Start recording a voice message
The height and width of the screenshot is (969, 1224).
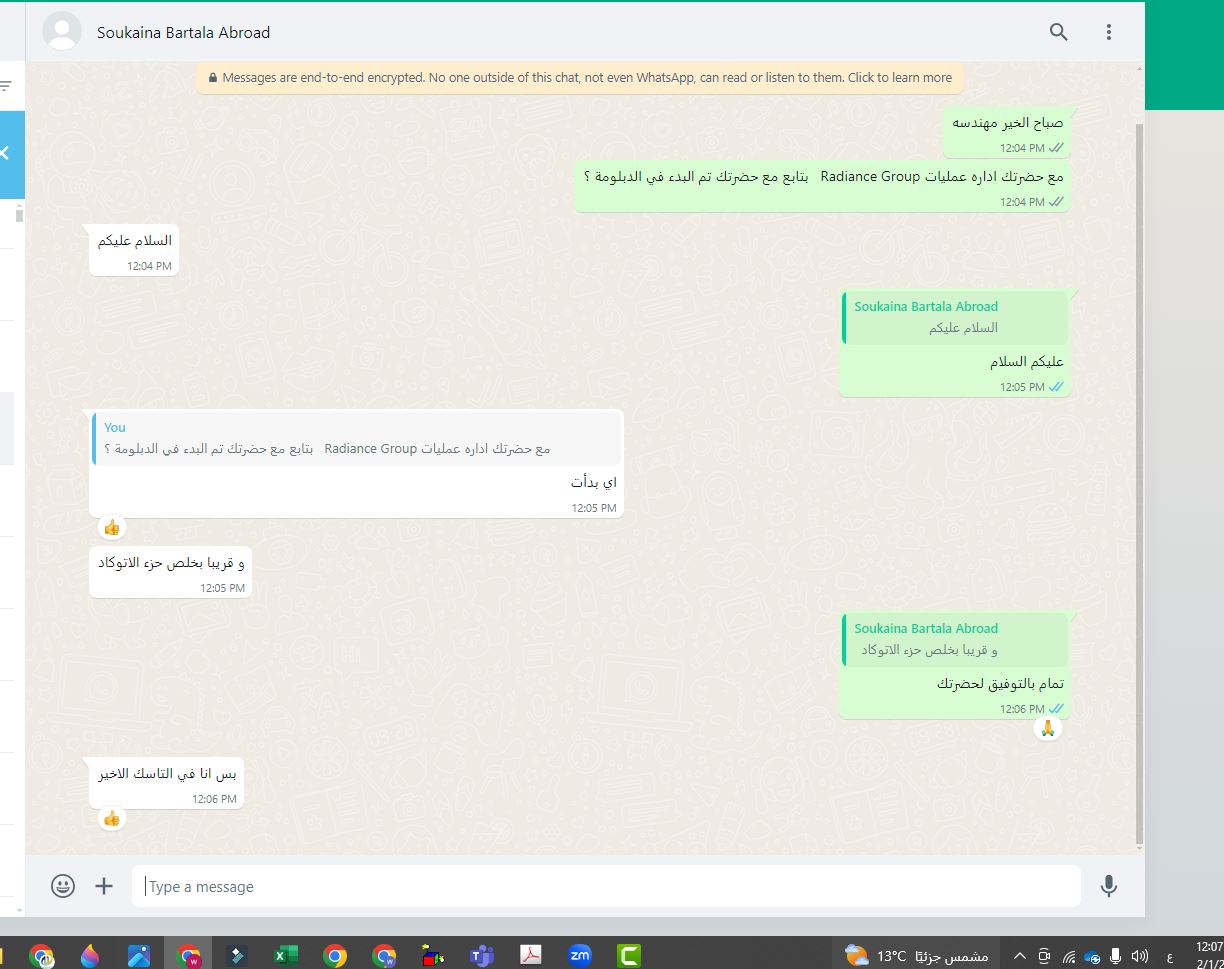point(1108,886)
